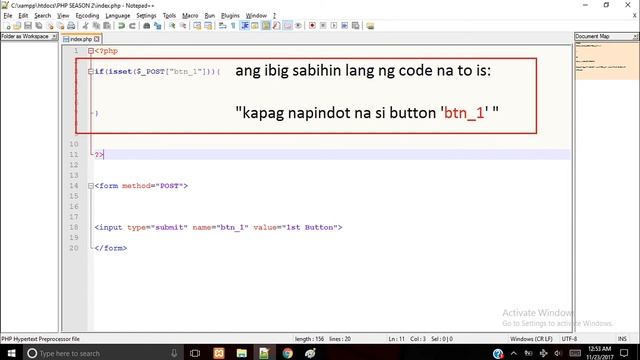640x360 pixels.
Task: Click the Stop Recording macro icon
Action: click(323, 26)
